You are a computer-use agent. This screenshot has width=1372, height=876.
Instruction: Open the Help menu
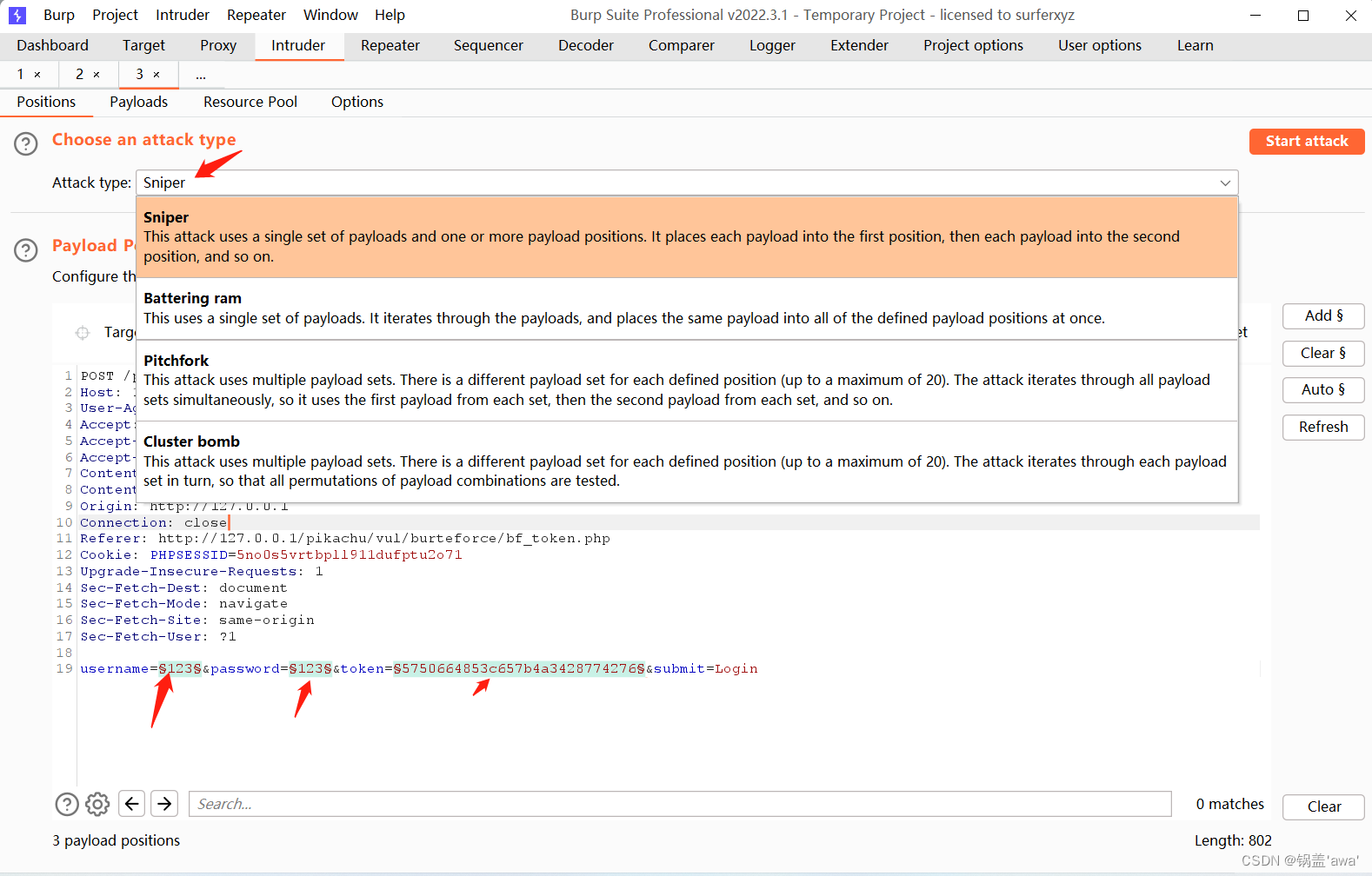coord(390,15)
